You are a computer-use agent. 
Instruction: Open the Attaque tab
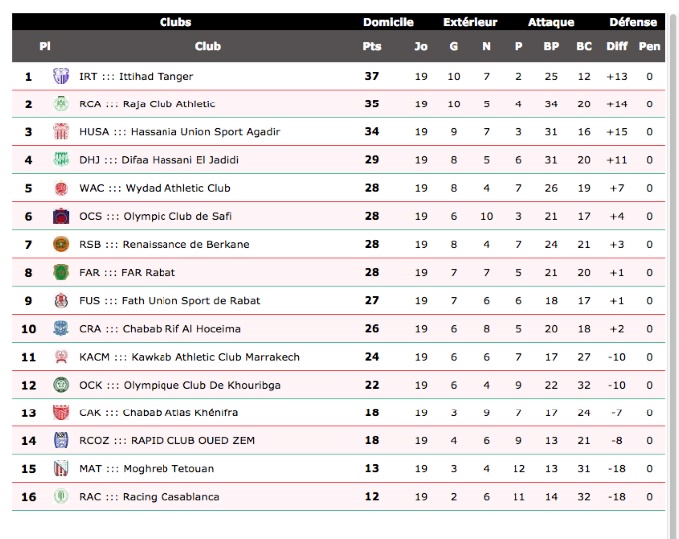(551, 22)
